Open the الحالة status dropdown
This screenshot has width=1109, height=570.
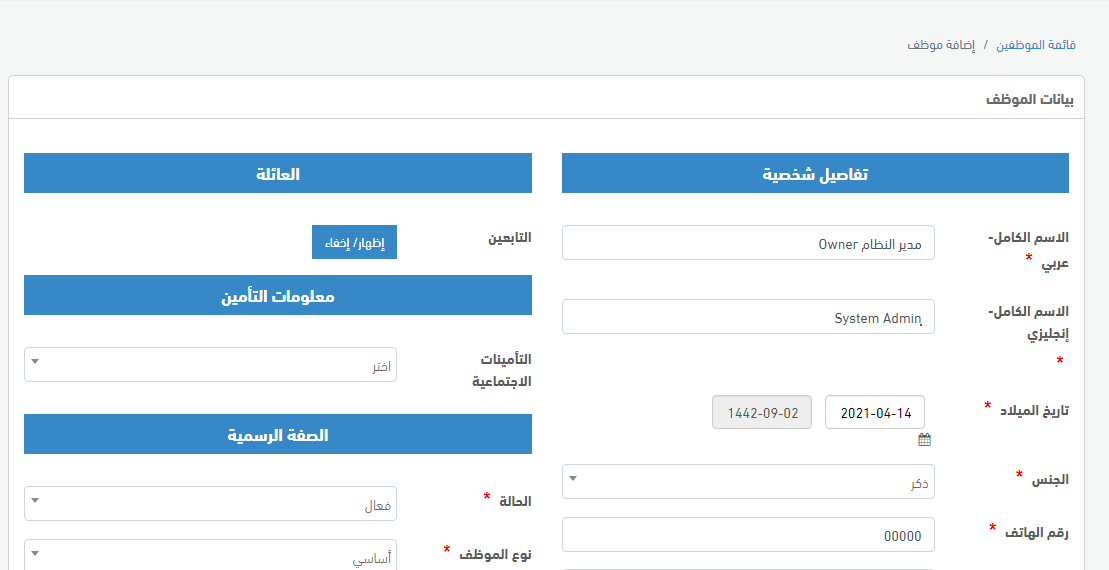click(x=211, y=504)
